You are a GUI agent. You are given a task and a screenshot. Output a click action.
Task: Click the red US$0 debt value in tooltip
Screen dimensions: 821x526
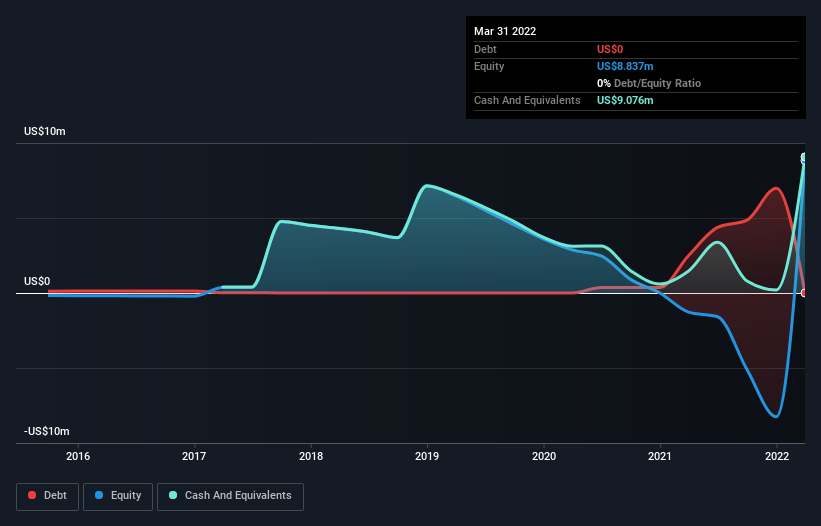tap(610, 49)
